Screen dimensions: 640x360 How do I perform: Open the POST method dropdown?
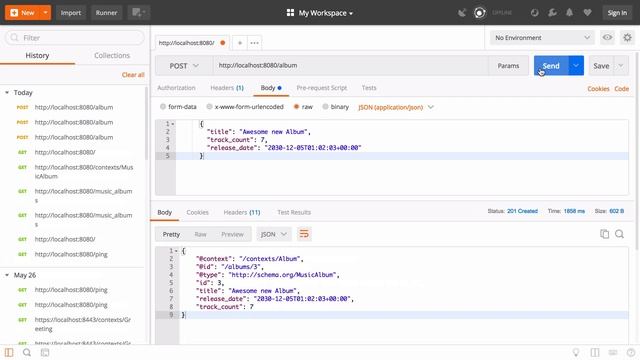click(x=184, y=66)
